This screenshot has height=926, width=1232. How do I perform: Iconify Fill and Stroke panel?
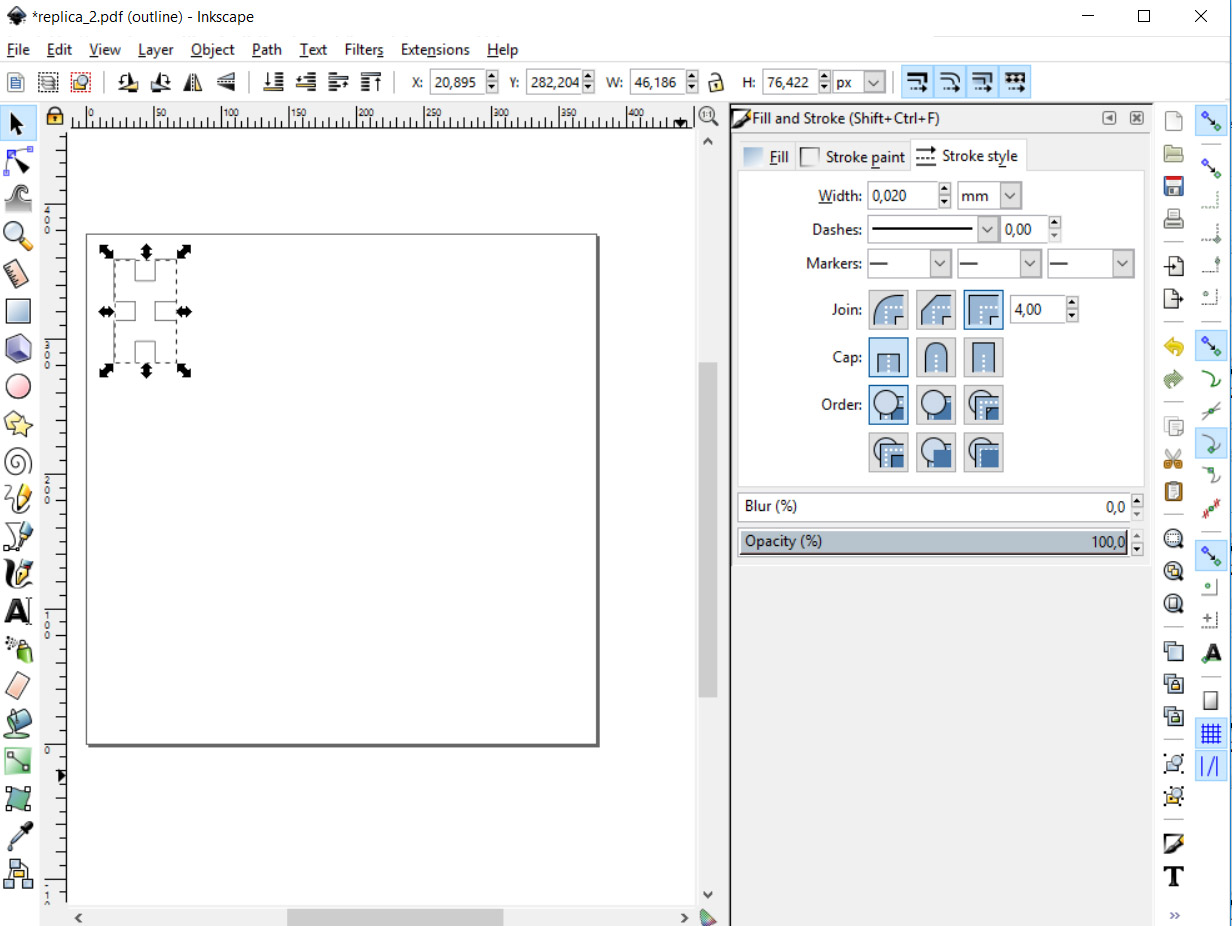(1109, 118)
